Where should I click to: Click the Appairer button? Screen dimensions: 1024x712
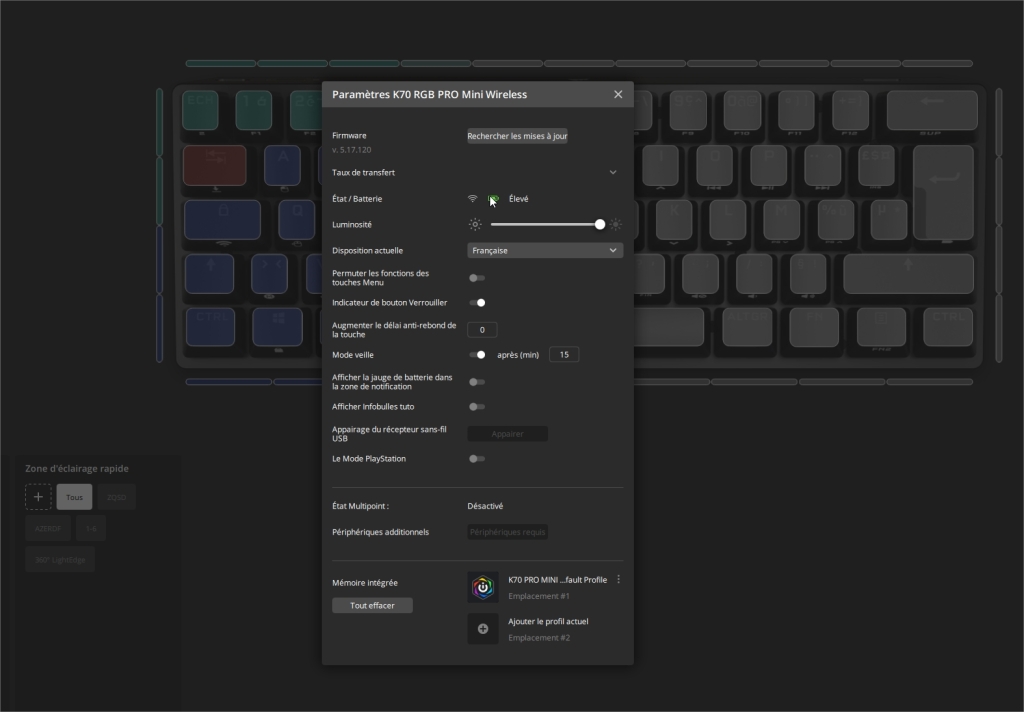point(507,434)
